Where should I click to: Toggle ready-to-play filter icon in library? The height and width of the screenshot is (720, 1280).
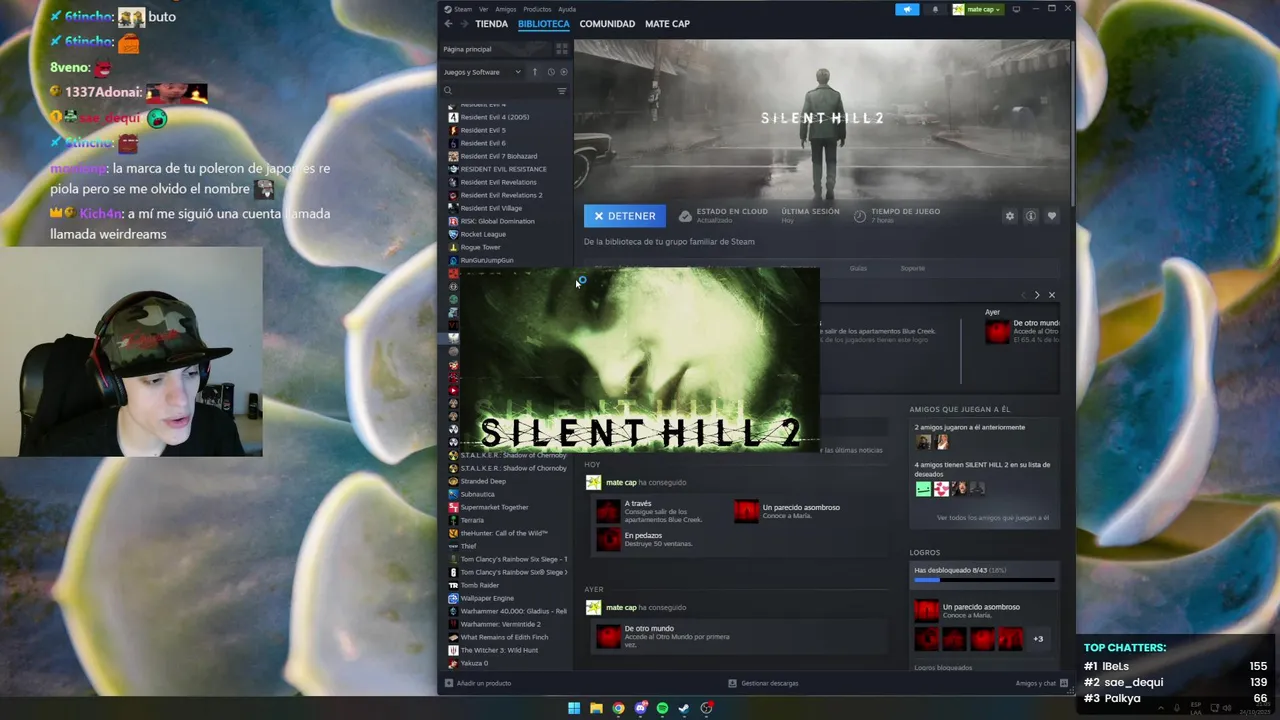[563, 72]
